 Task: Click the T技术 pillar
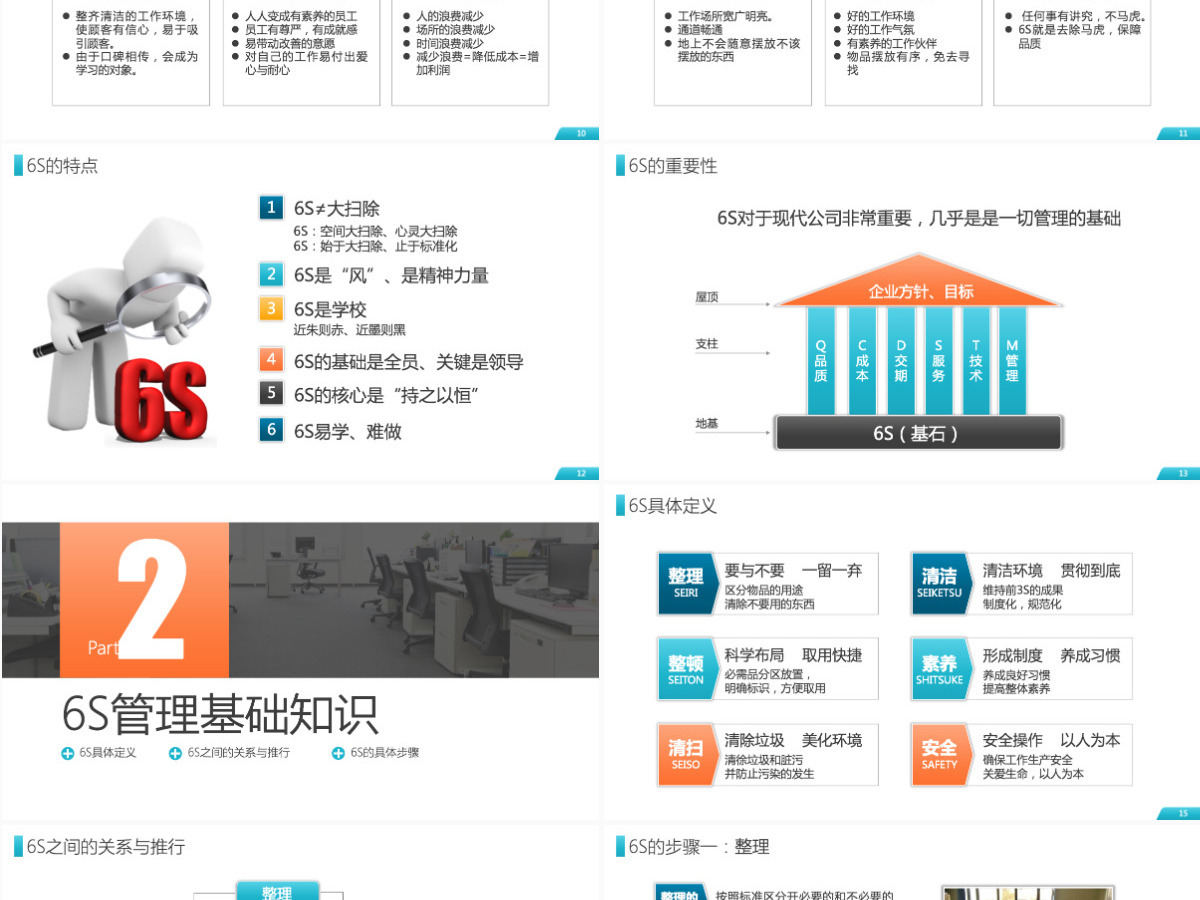click(975, 361)
